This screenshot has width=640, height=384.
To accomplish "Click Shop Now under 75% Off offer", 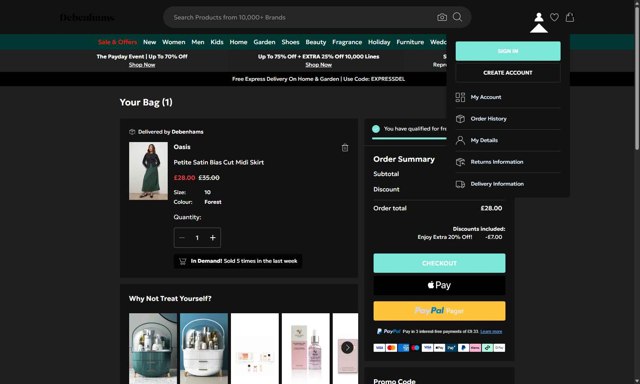I will pyautogui.click(x=319, y=65).
